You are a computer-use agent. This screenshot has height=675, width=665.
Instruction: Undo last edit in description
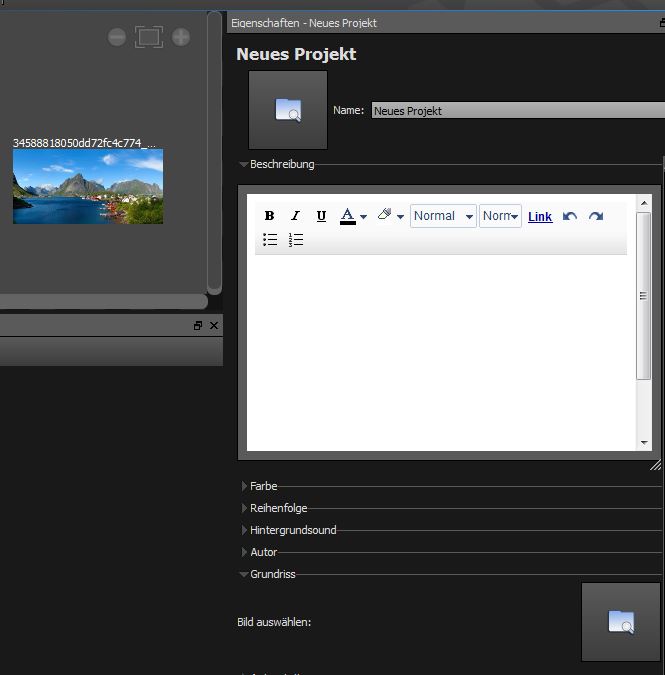pos(570,216)
